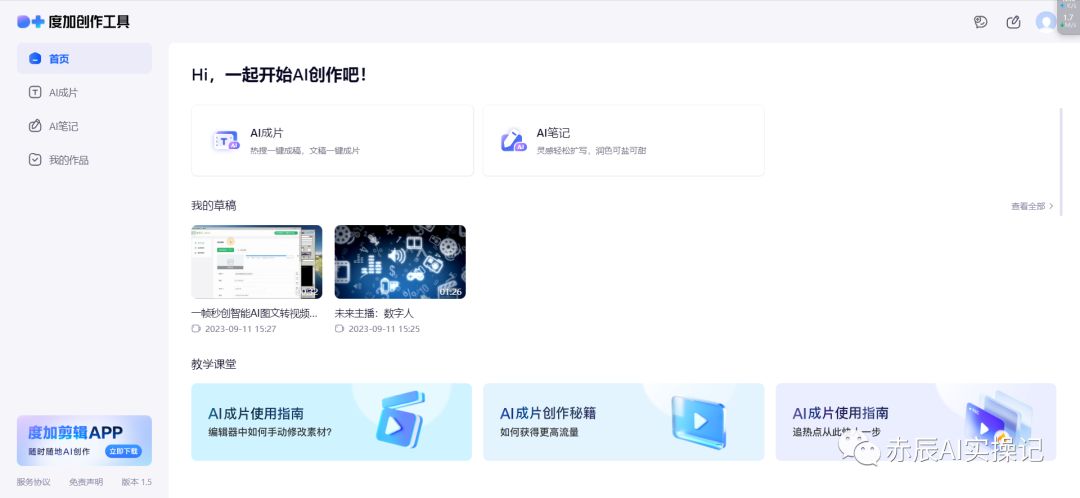Click the 首页 home icon in the sidebar

[x=34, y=59]
